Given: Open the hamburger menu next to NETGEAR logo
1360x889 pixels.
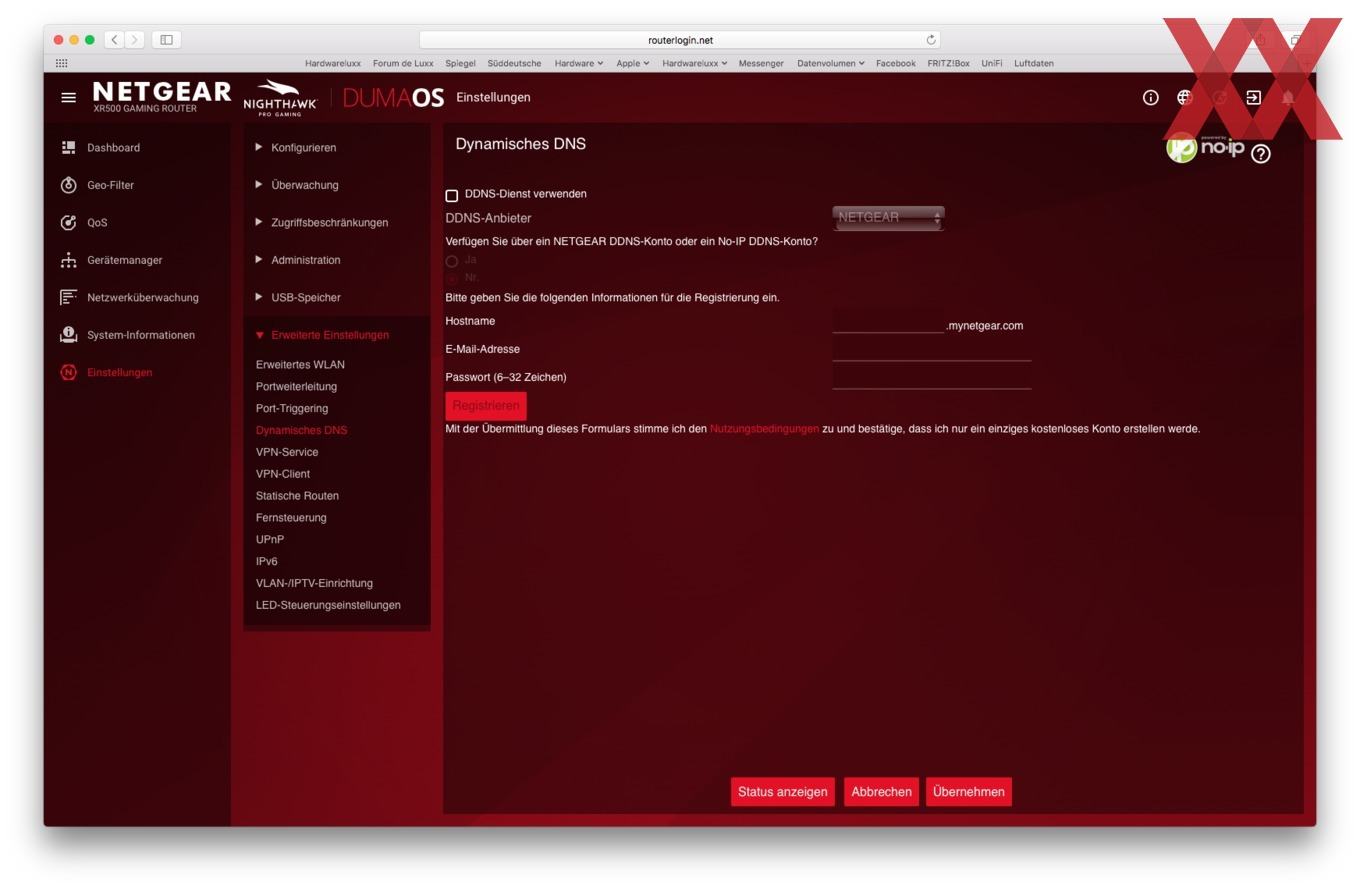Looking at the screenshot, I should pyautogui.click(x=68, y=98).
